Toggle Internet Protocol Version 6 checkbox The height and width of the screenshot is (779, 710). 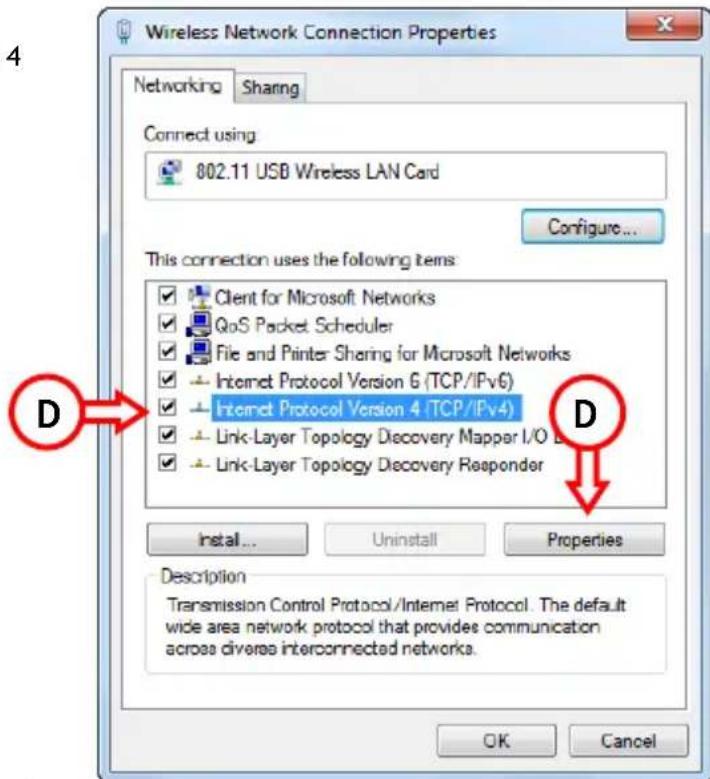167,380
